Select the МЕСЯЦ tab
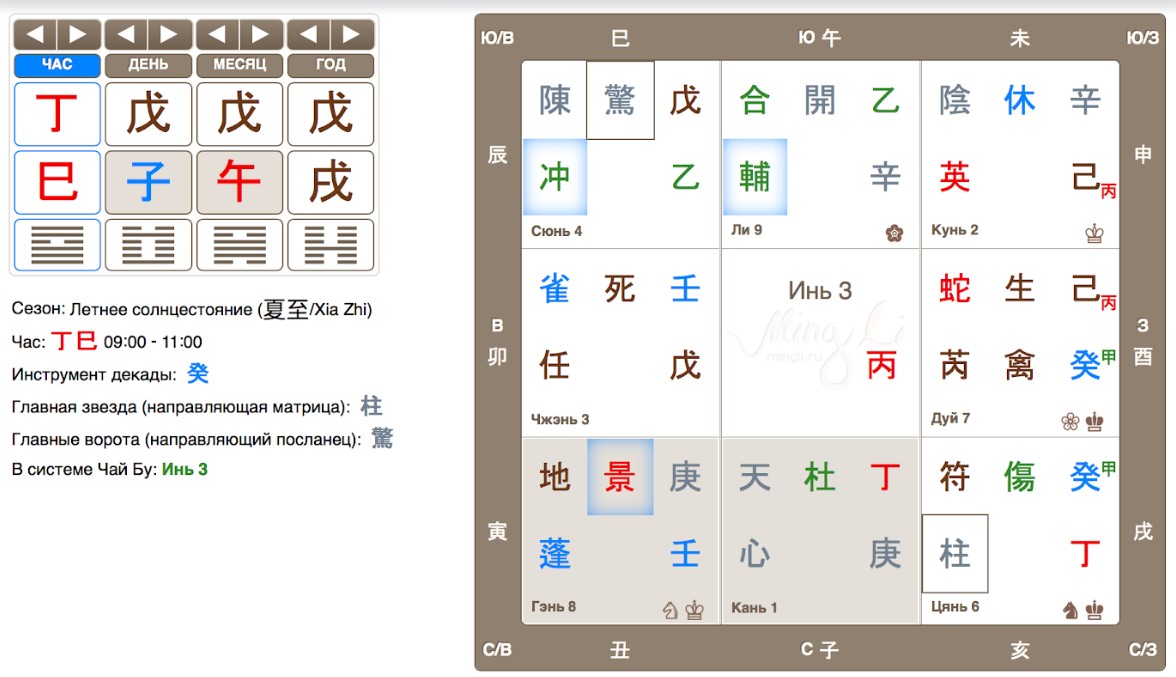Viewport: 1176px width, 677px height. pos(239,65)
